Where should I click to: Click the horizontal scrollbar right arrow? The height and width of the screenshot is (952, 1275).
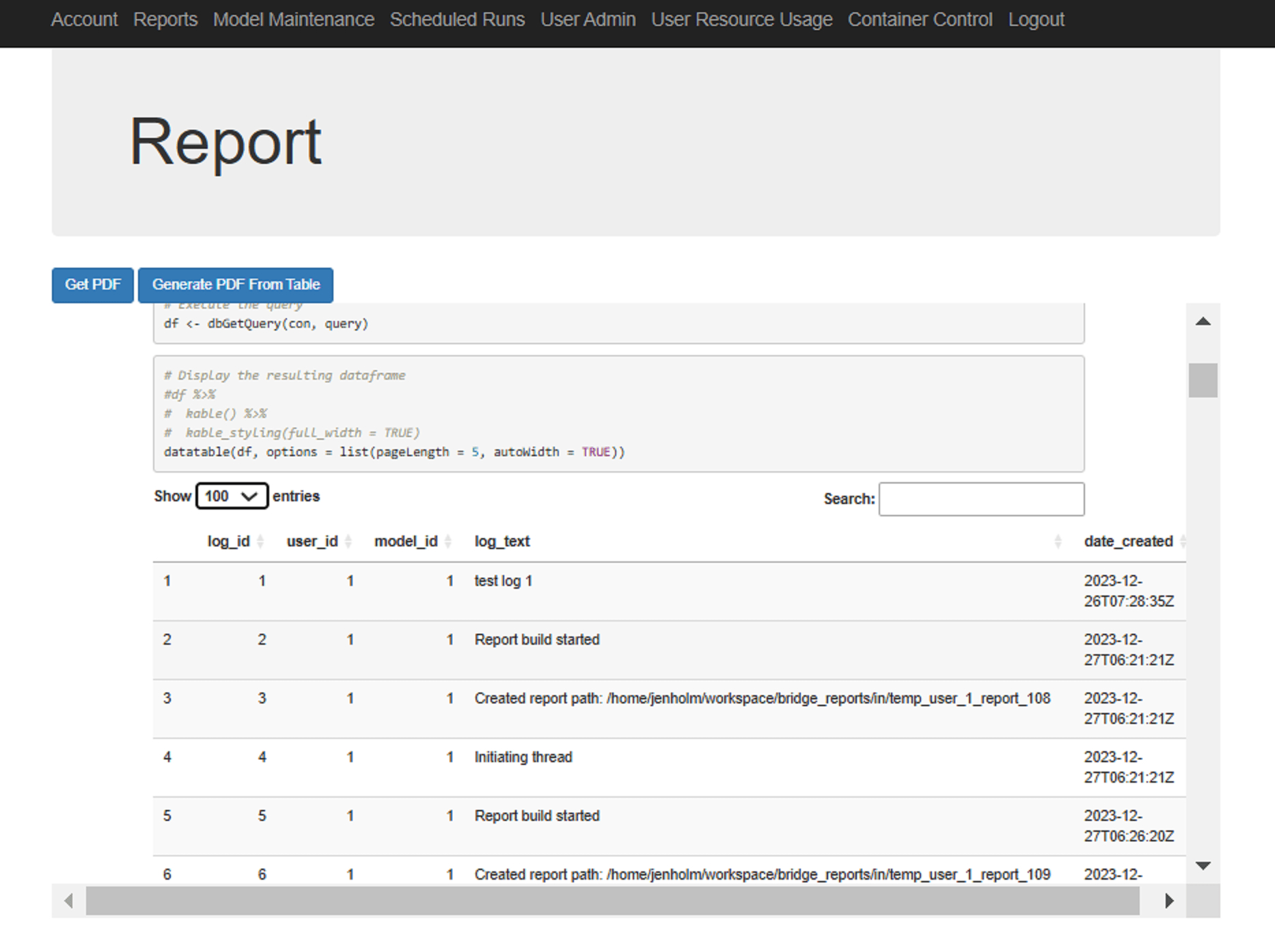click(x=1169, y=901)
